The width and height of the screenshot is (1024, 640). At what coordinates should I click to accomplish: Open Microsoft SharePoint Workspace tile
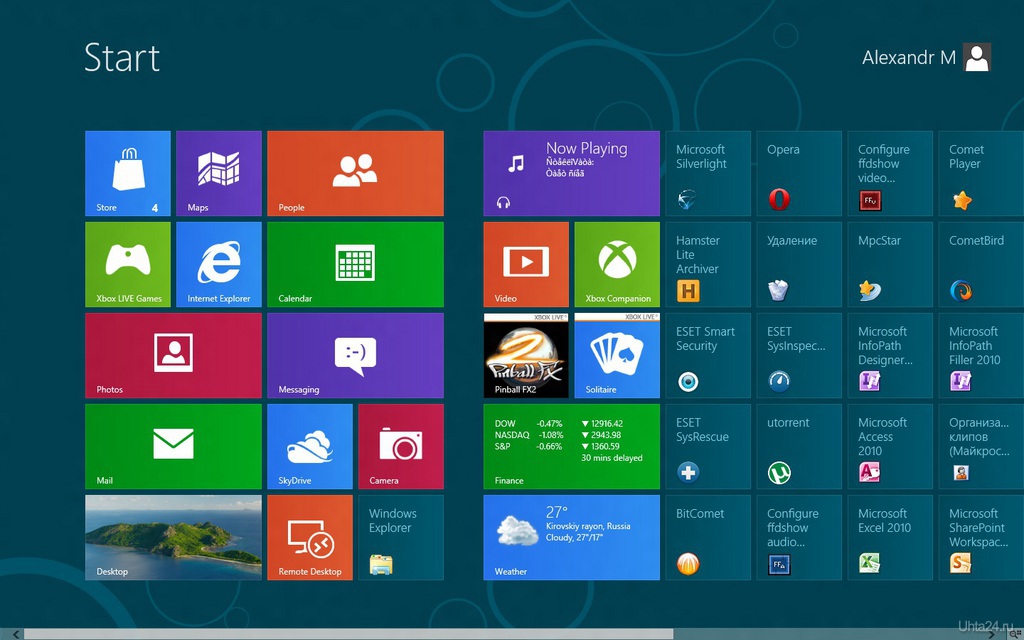[981, 537]
